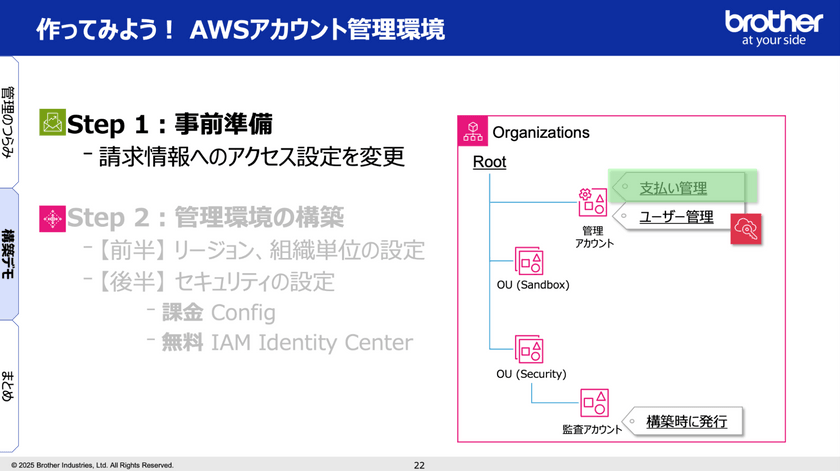Click the ユーザー管理 callout label
840x471 pixels.
[676, 215]
